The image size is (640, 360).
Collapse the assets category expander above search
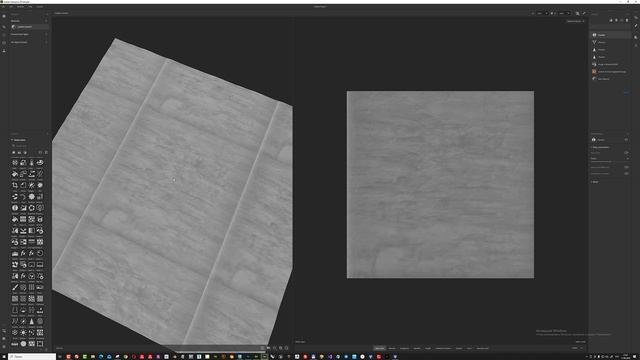pos(12,140)
